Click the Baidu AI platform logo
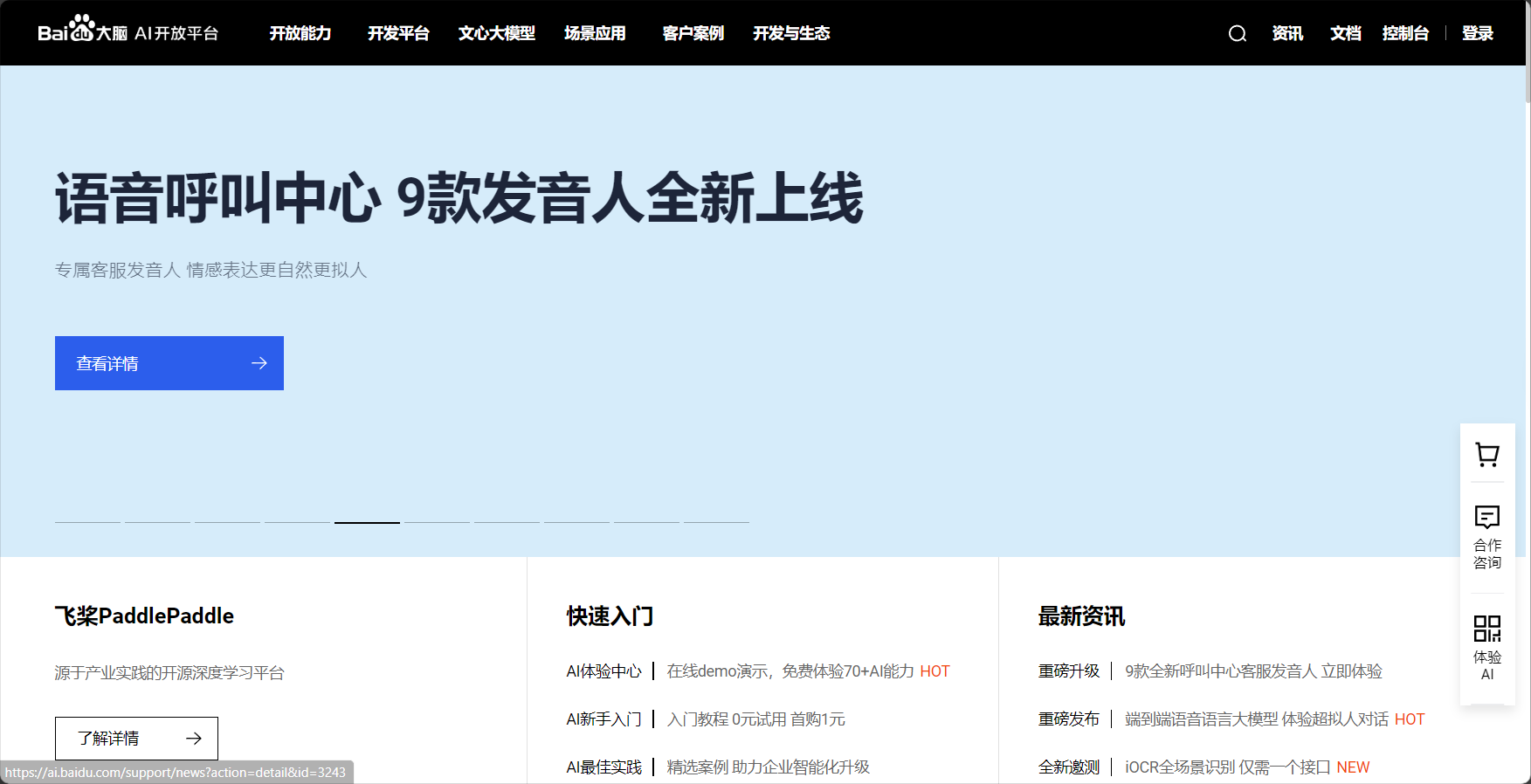 (128, 31)
